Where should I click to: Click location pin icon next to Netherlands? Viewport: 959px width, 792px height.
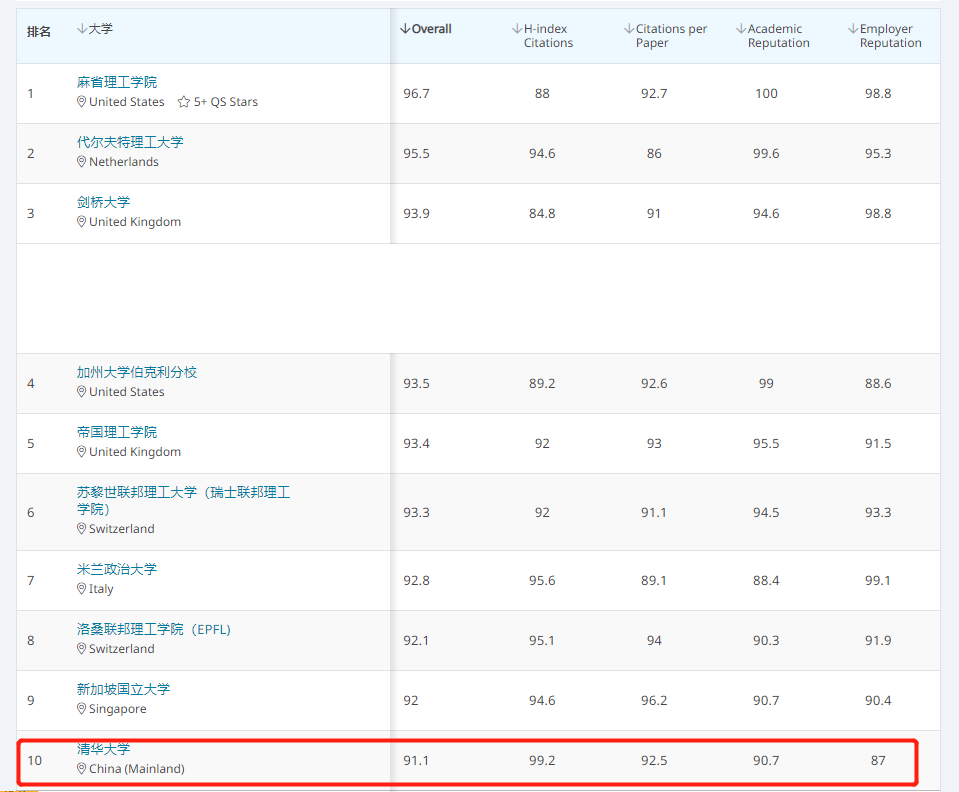coord(81,161)
